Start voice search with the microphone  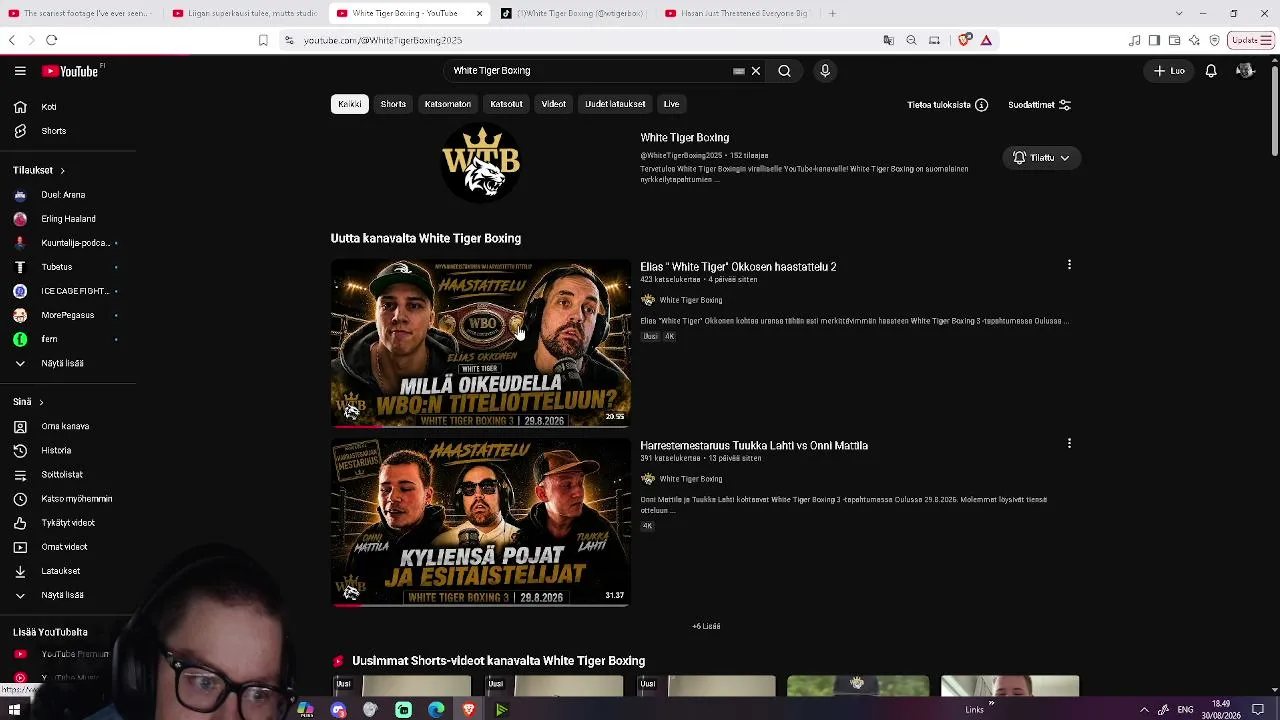825,71
